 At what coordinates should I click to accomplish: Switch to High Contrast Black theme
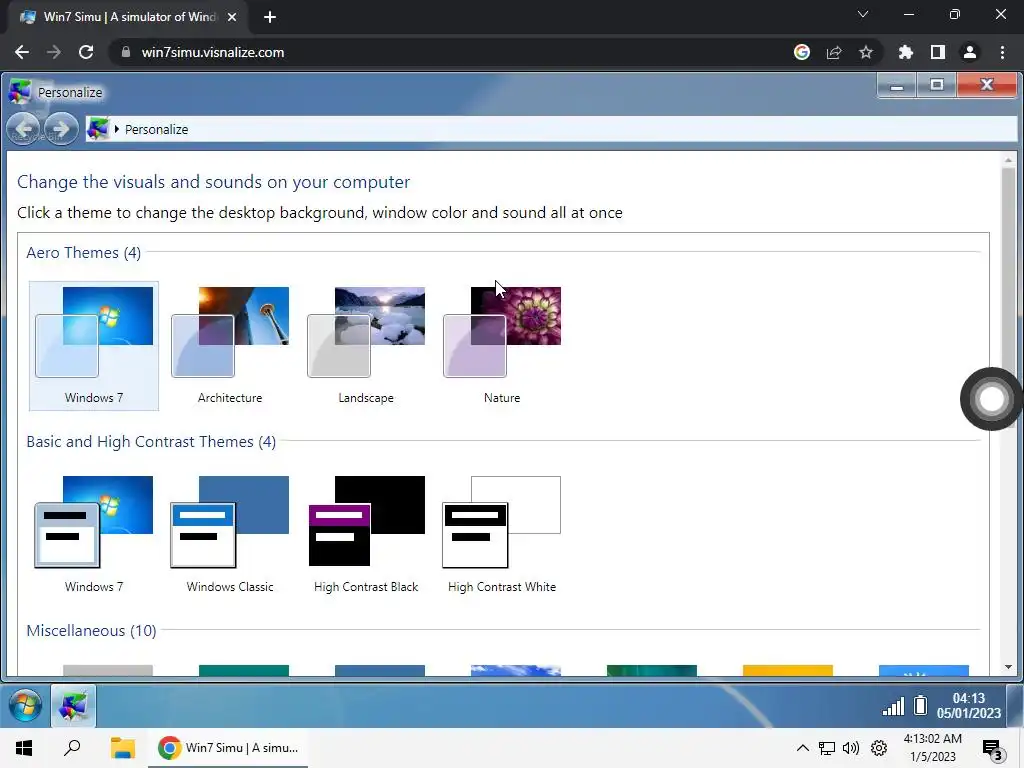[366, 535]
